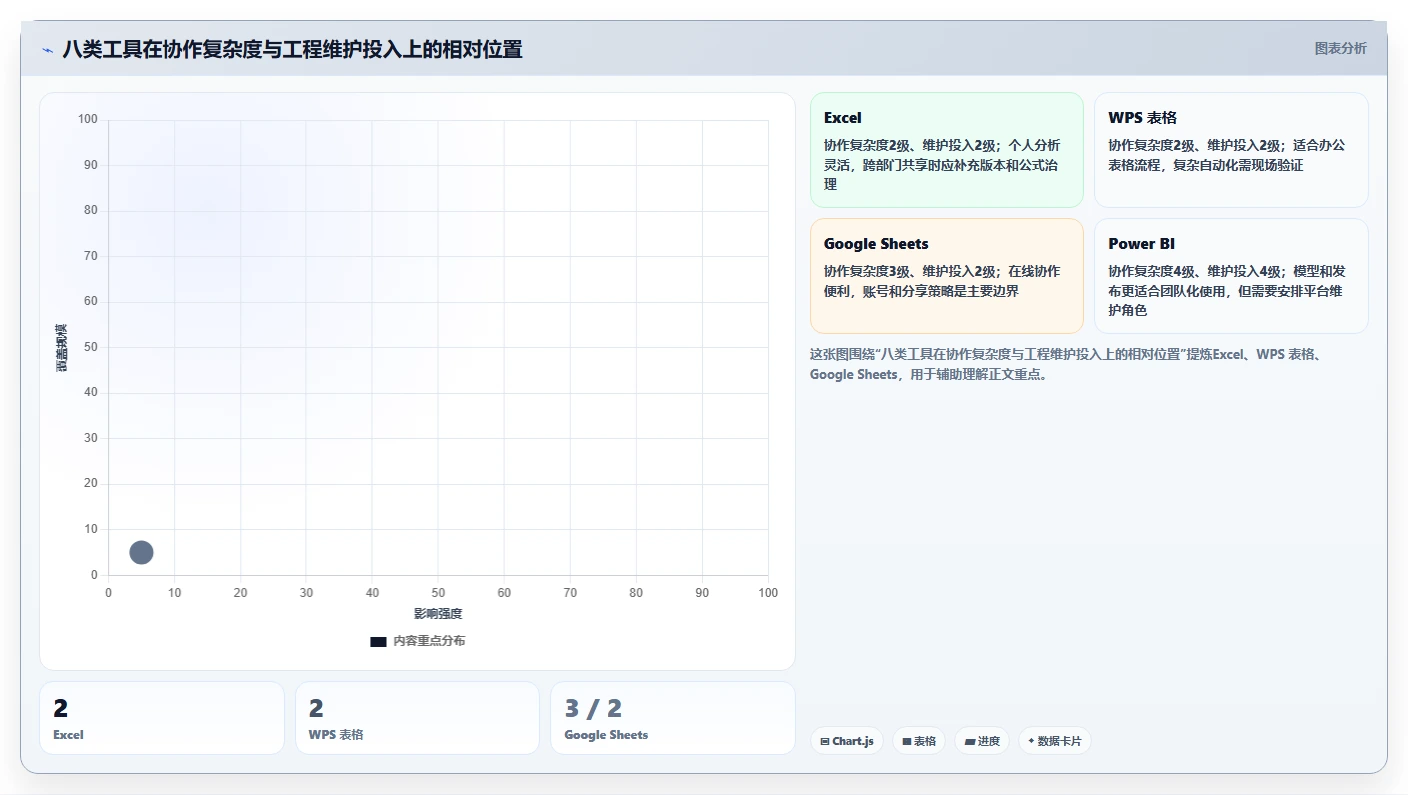This screenshot has width=1408, height=795.
Task: Click the 内容重点分布 legend color box
Action: tap(378, 642)
